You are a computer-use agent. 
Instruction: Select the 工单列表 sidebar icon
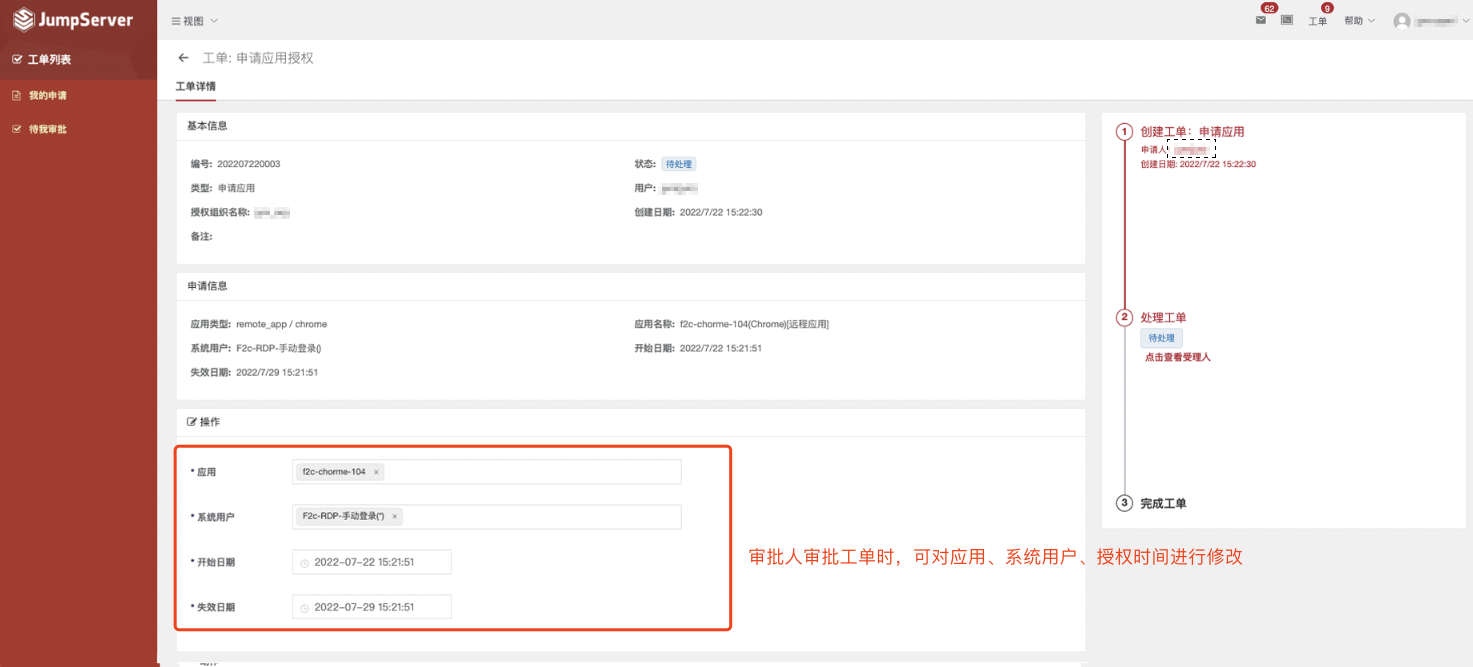pos(17,58)
